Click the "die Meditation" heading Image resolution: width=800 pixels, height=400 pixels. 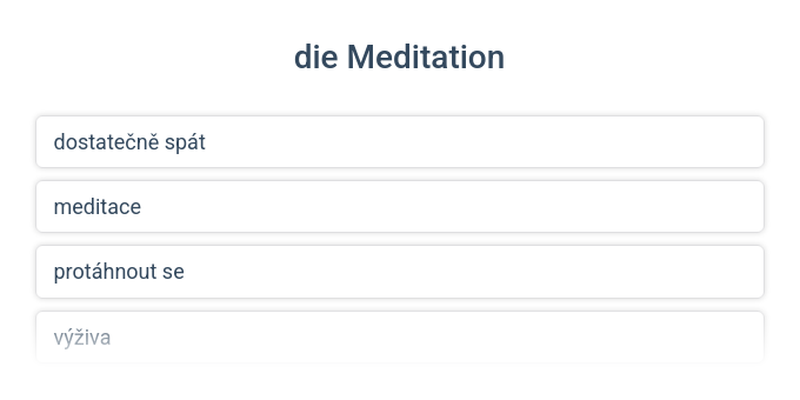coord(399,57)
